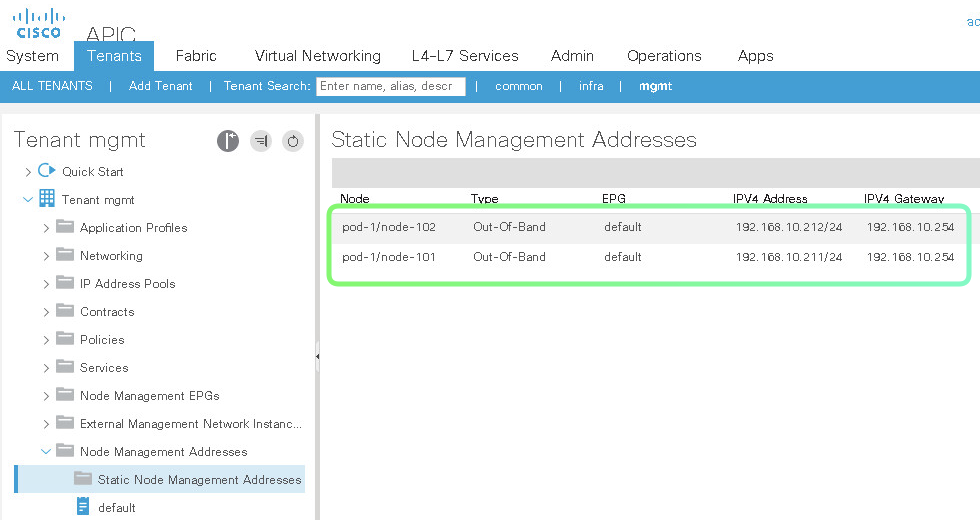980x520 pixels.
Task: Click the first round icon beside Tenant mgmt title
Action: tap(228, 141)
